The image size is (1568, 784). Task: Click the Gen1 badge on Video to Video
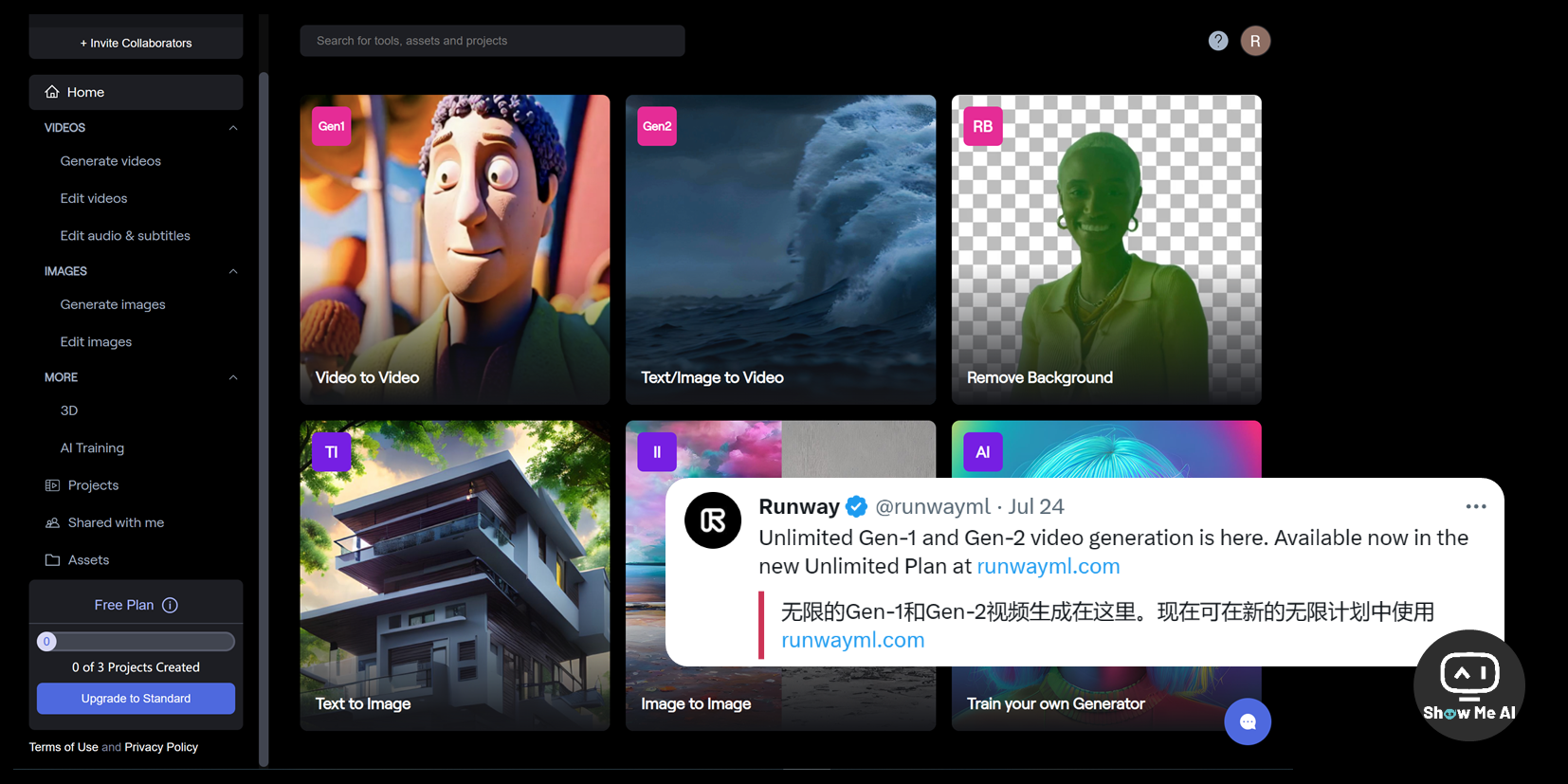coord(332,126)
